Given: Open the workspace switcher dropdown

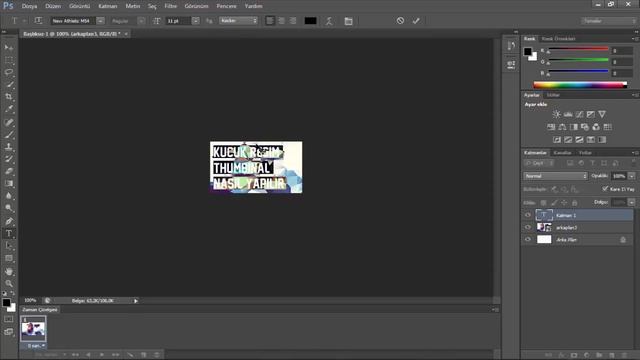Looking at the screenshot, I should pyautogui.click(x=608, y=21).
